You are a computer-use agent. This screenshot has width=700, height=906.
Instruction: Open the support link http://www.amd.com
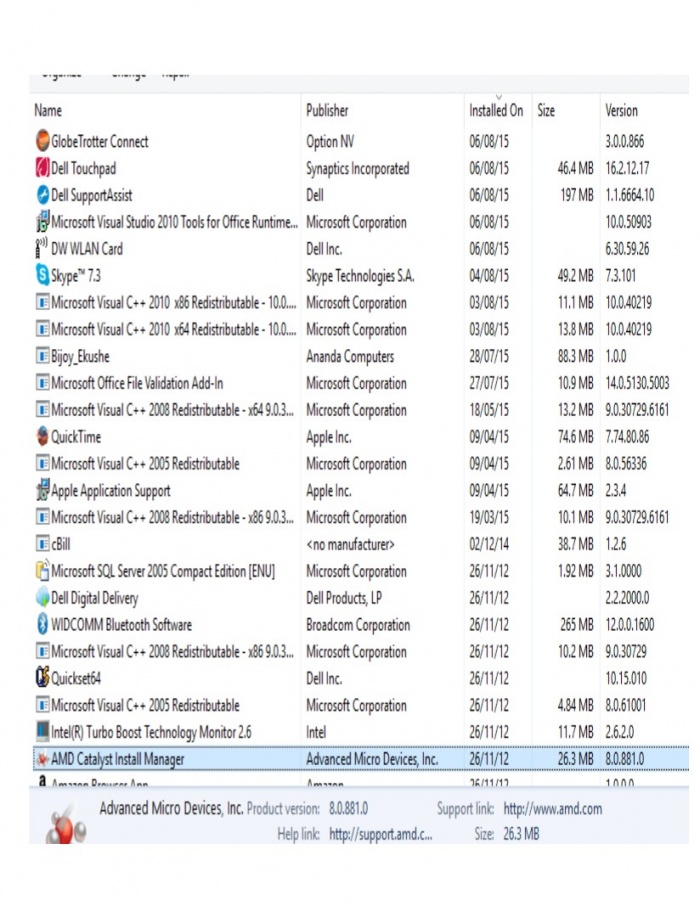coord(553,809)
